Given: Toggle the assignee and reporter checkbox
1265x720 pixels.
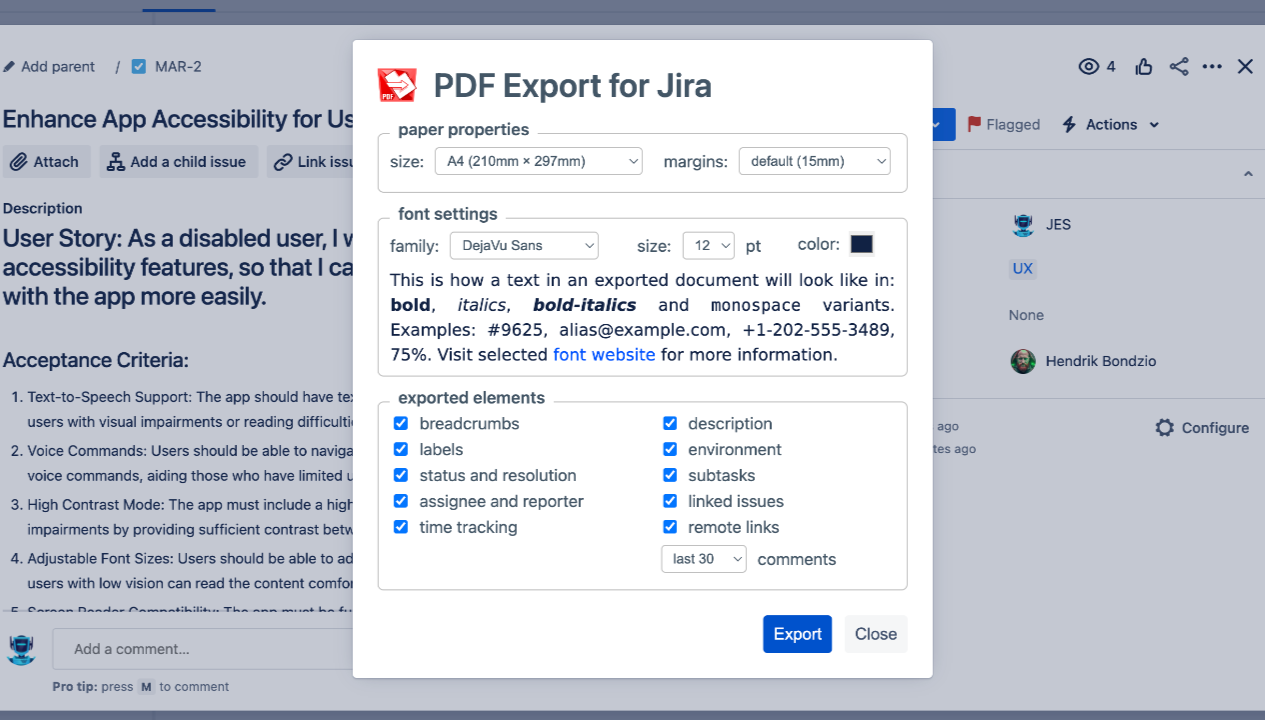Looking at the screenshot, I should click(x=401, y=502).
